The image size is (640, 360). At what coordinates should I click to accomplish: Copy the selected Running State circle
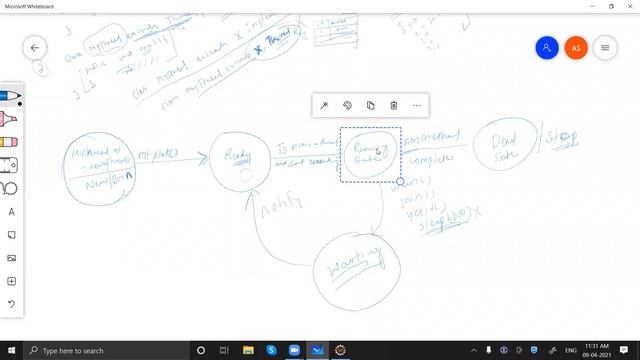click(370, 106)
